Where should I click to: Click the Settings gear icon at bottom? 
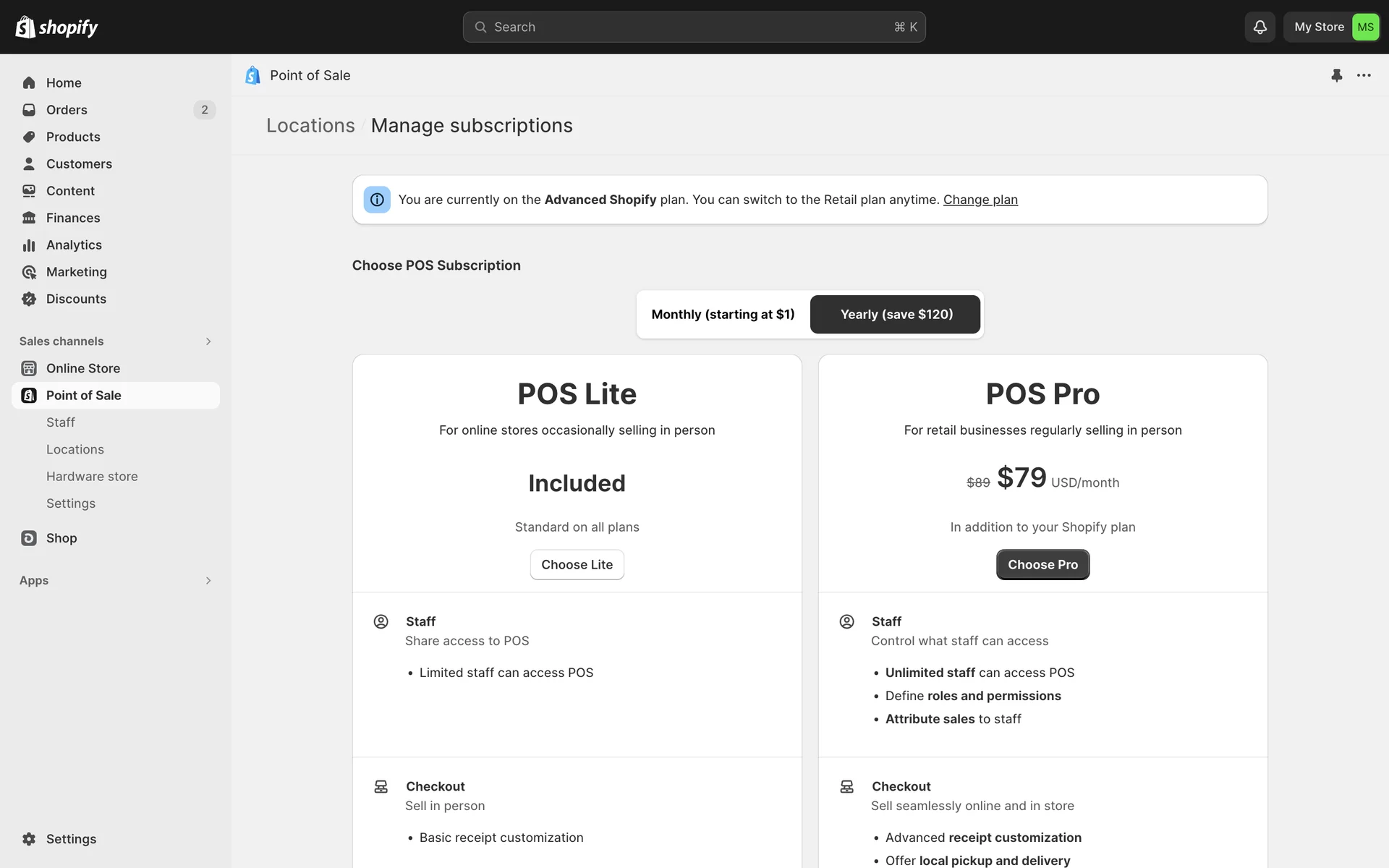(29, 839)
